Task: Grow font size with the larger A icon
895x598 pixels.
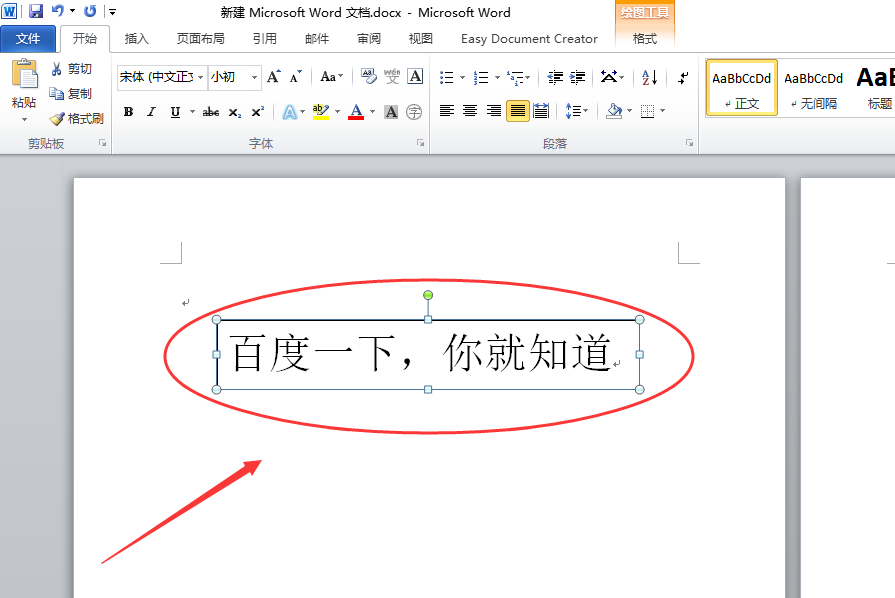Action: click(x=275, y=76)
